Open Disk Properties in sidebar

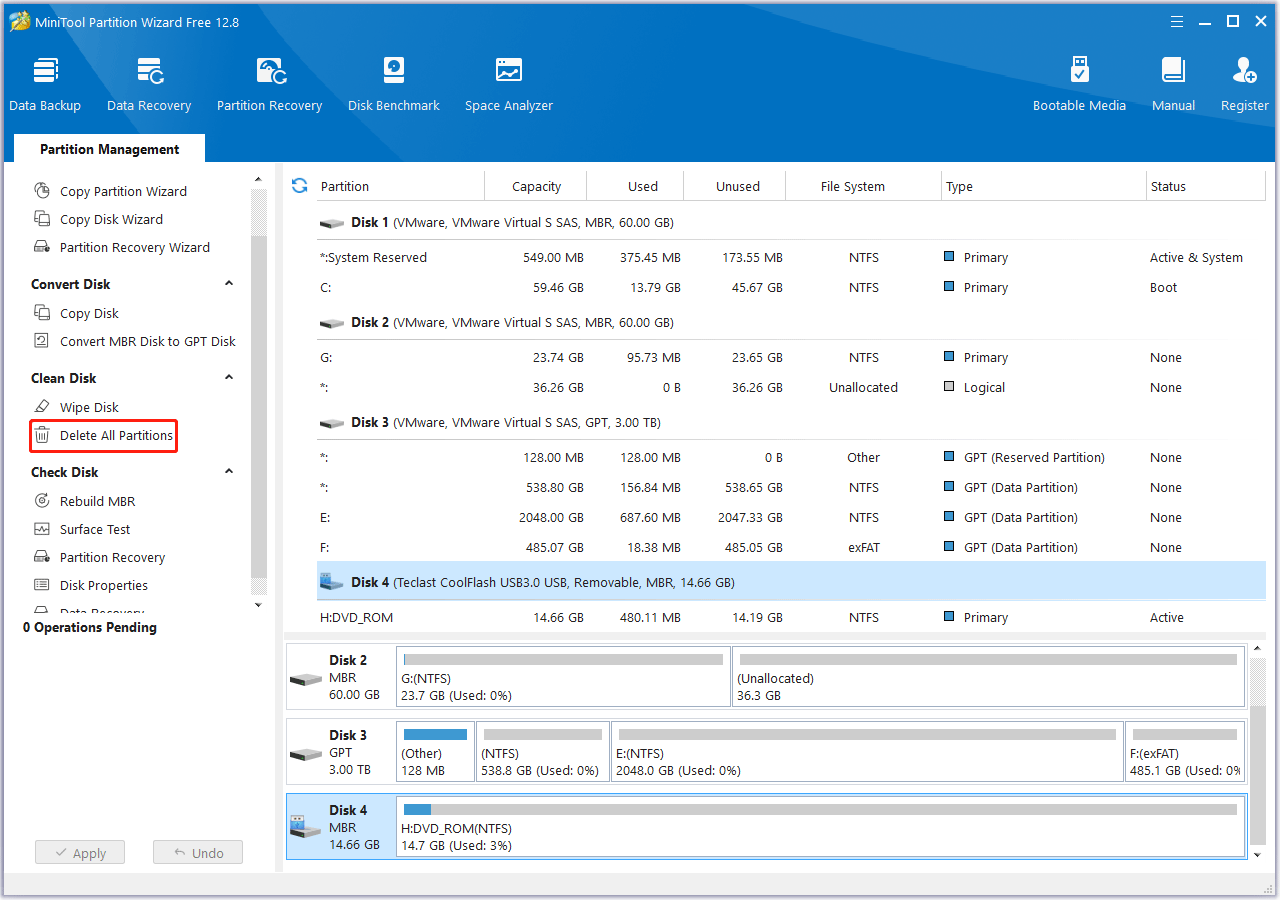[x=103, y=585]
